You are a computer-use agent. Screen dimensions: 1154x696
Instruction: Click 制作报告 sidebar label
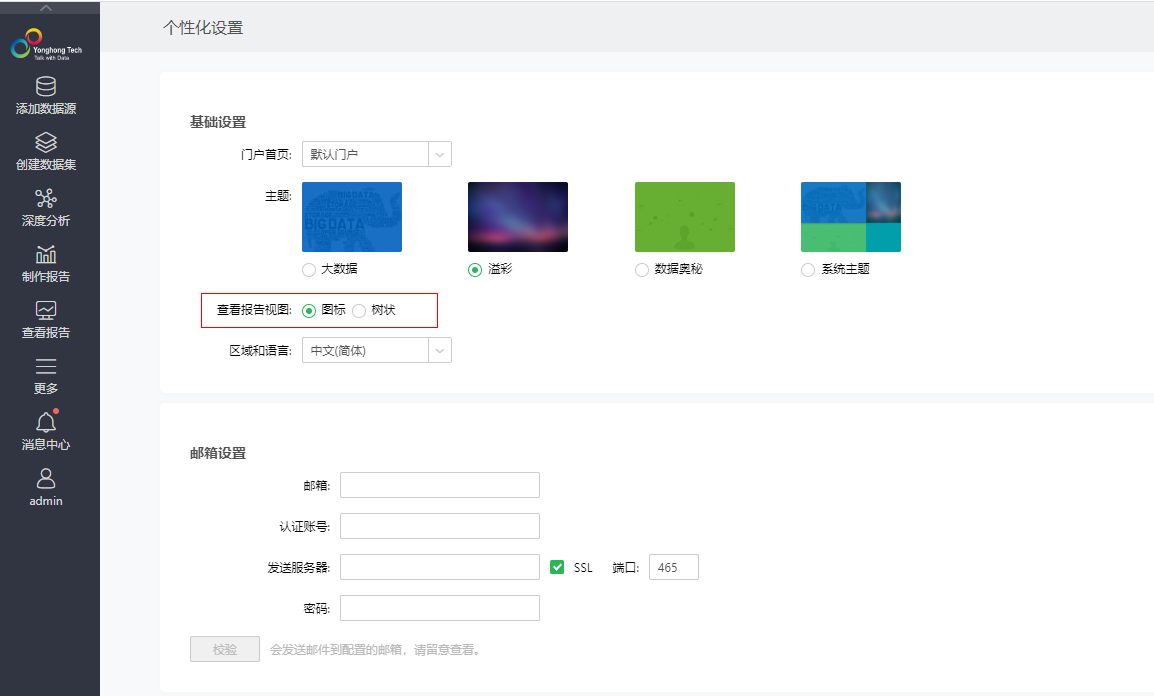(x=46, y=277)
